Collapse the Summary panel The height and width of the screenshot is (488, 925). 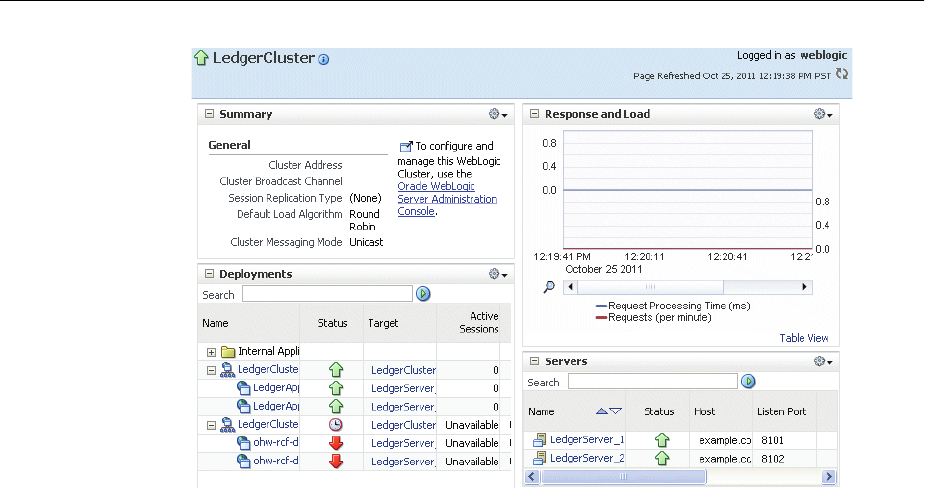tap(209, 114)
